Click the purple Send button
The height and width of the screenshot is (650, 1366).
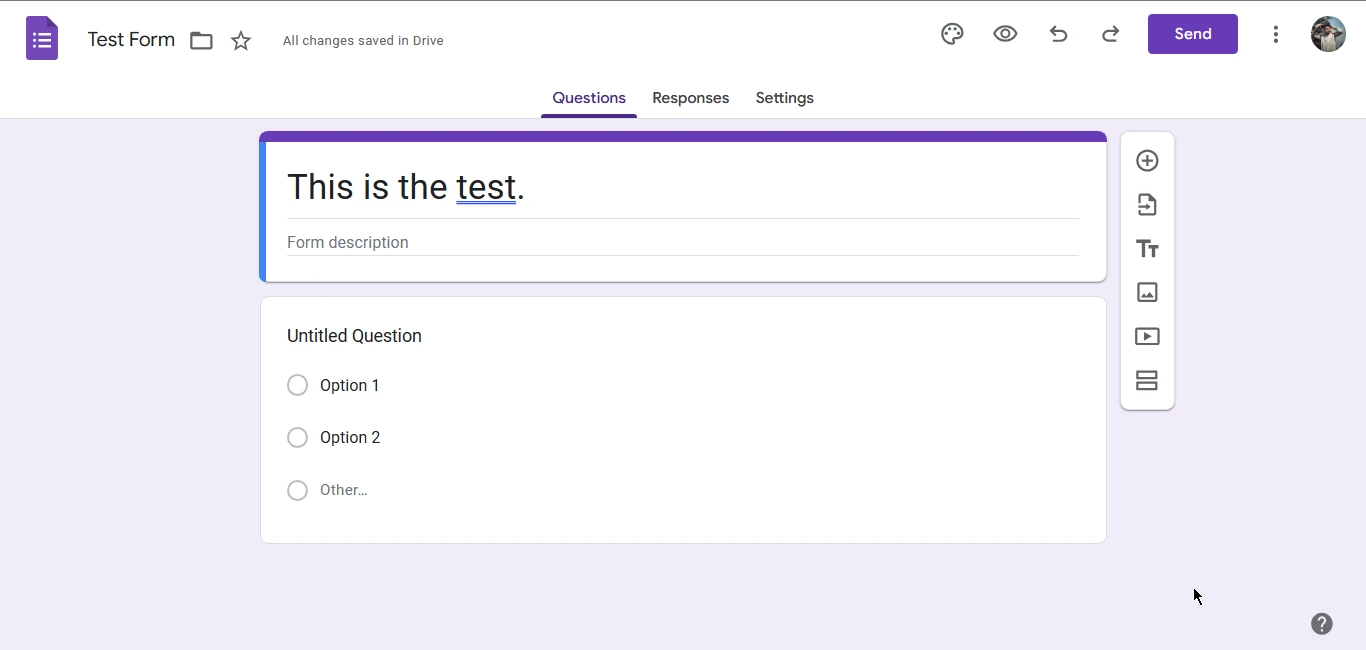tap(1192, 34)
